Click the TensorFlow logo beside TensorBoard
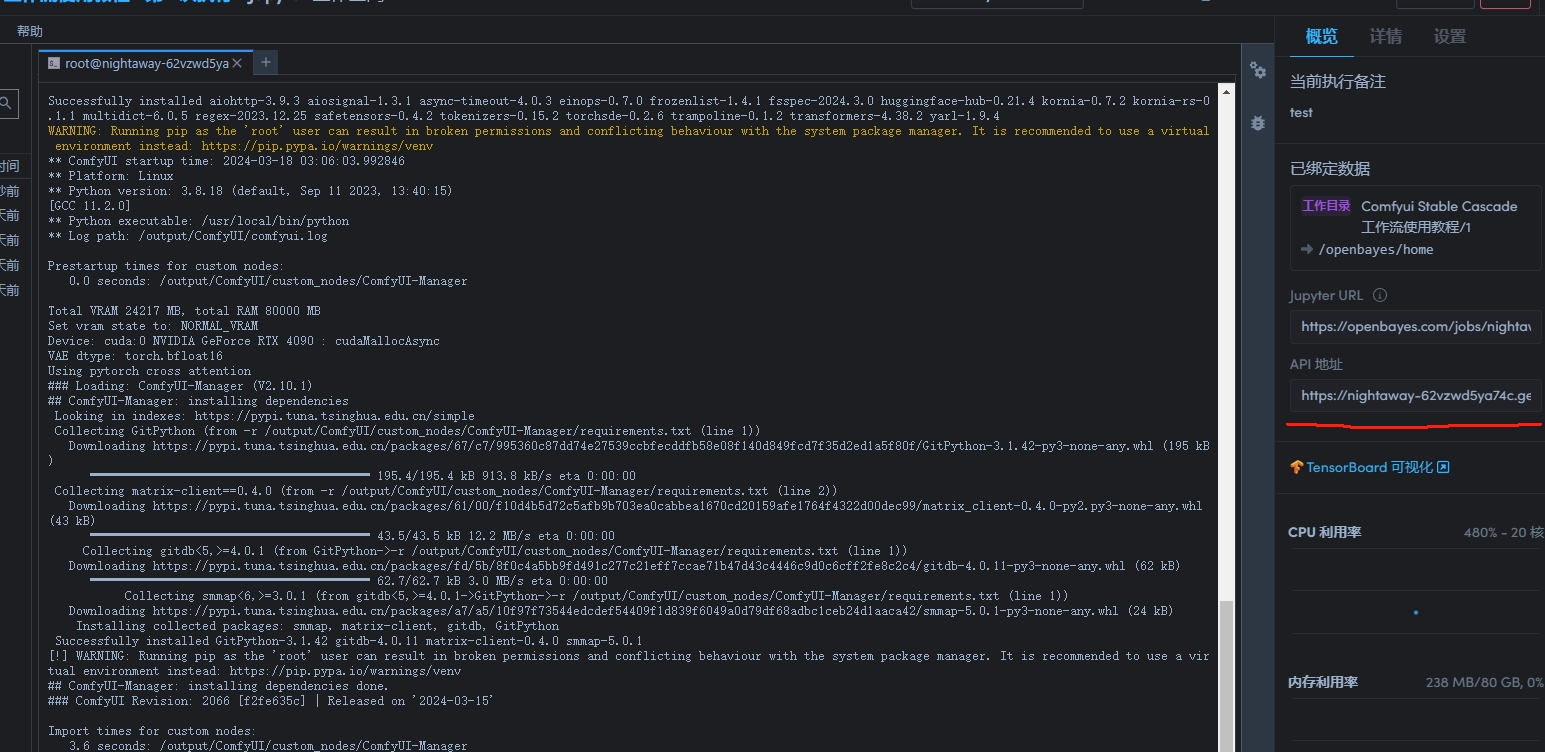The height and width of the screenshot is (752, 1545). (1297, 467)
